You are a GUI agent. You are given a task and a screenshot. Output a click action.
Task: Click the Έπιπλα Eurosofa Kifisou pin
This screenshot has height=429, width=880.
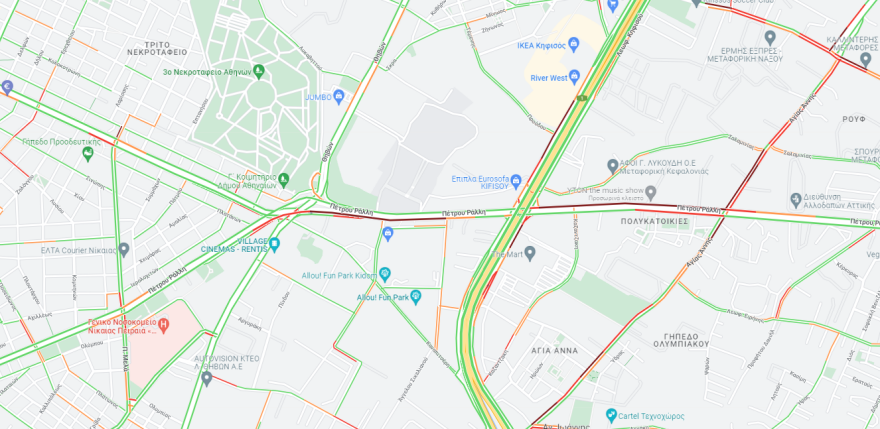click(x=516, y=180)
